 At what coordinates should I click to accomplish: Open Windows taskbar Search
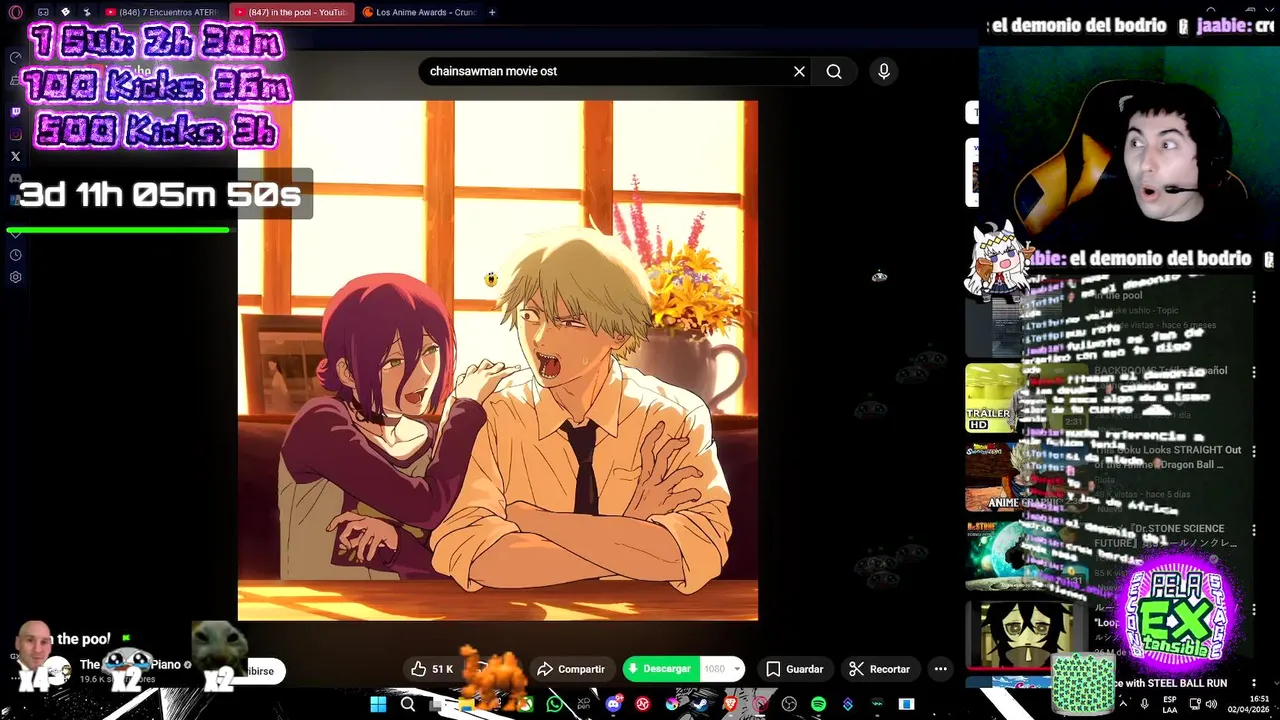[x=408, y=704]
